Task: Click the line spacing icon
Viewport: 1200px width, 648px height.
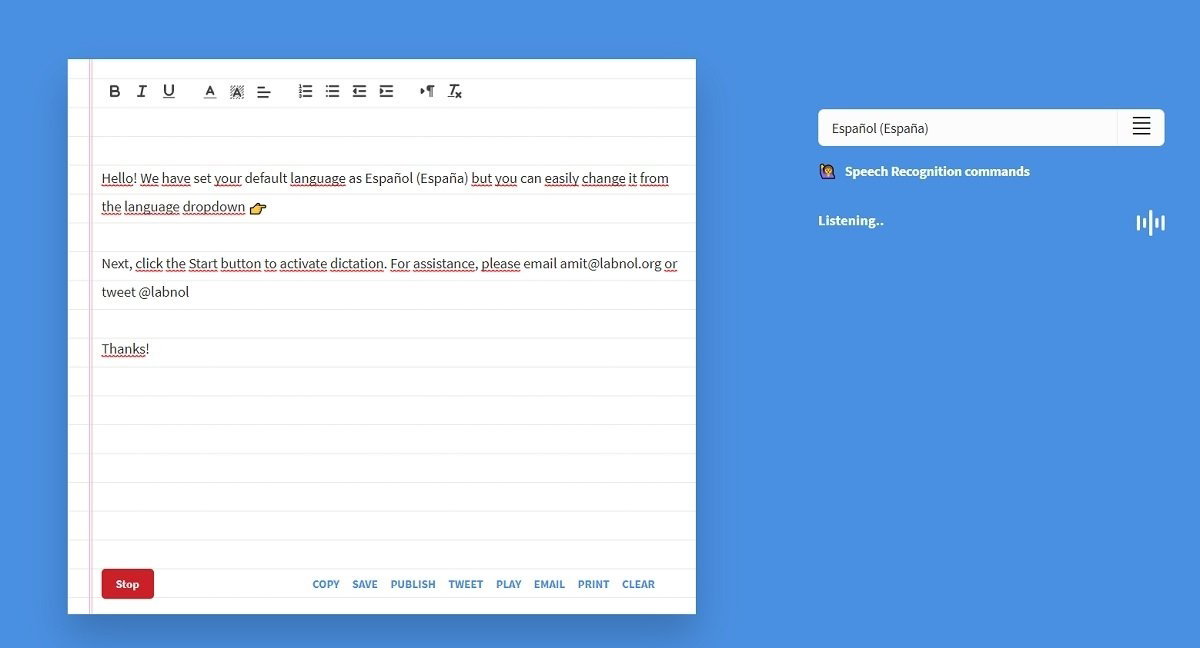Action: point(263,91)
